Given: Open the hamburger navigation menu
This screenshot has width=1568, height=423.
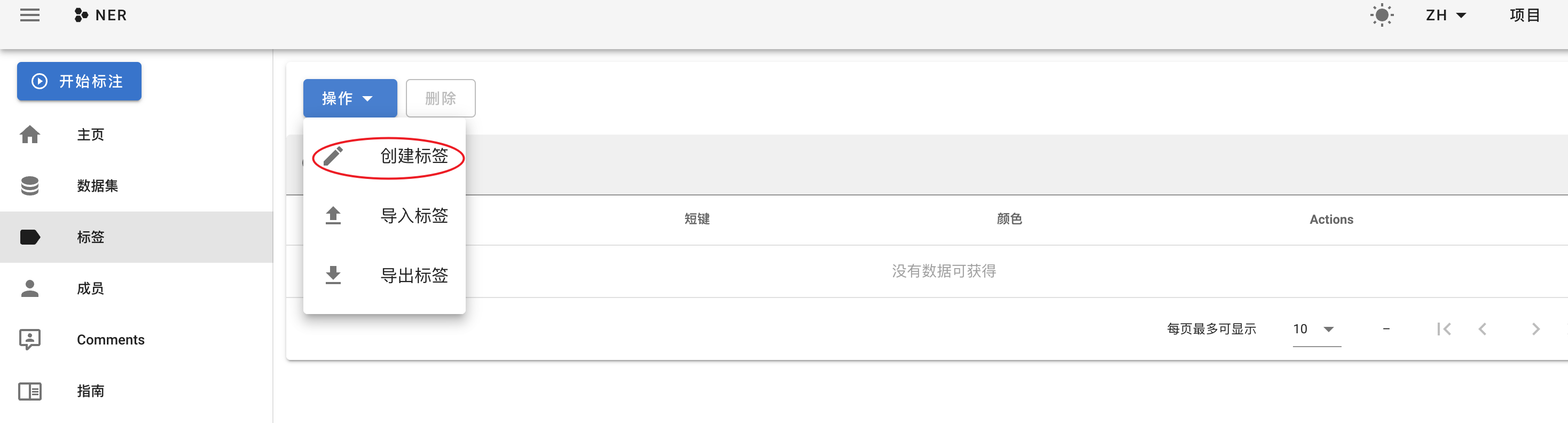Looking at the screenshot, I should 29,15.
